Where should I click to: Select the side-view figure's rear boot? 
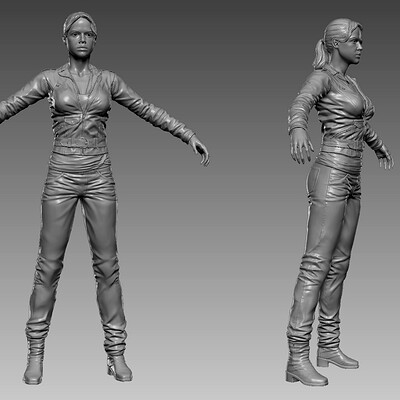(337, 357)
